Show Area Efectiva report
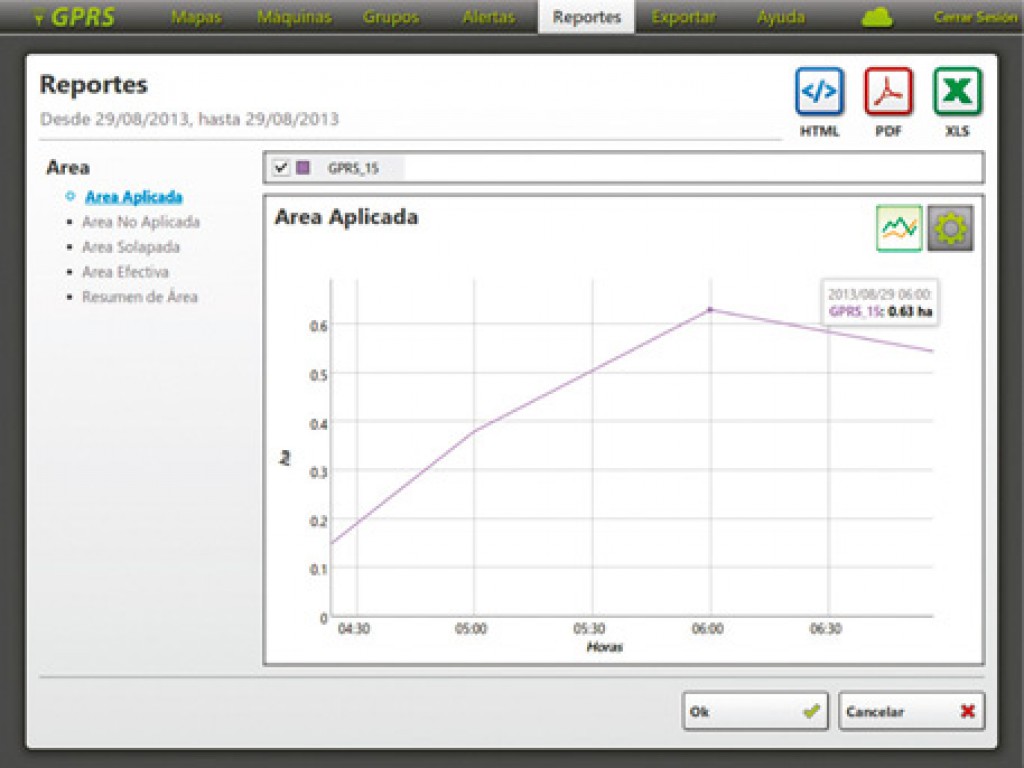This screenshot has width=1024, height=768. pyautogui.click(x=125, y=272)
